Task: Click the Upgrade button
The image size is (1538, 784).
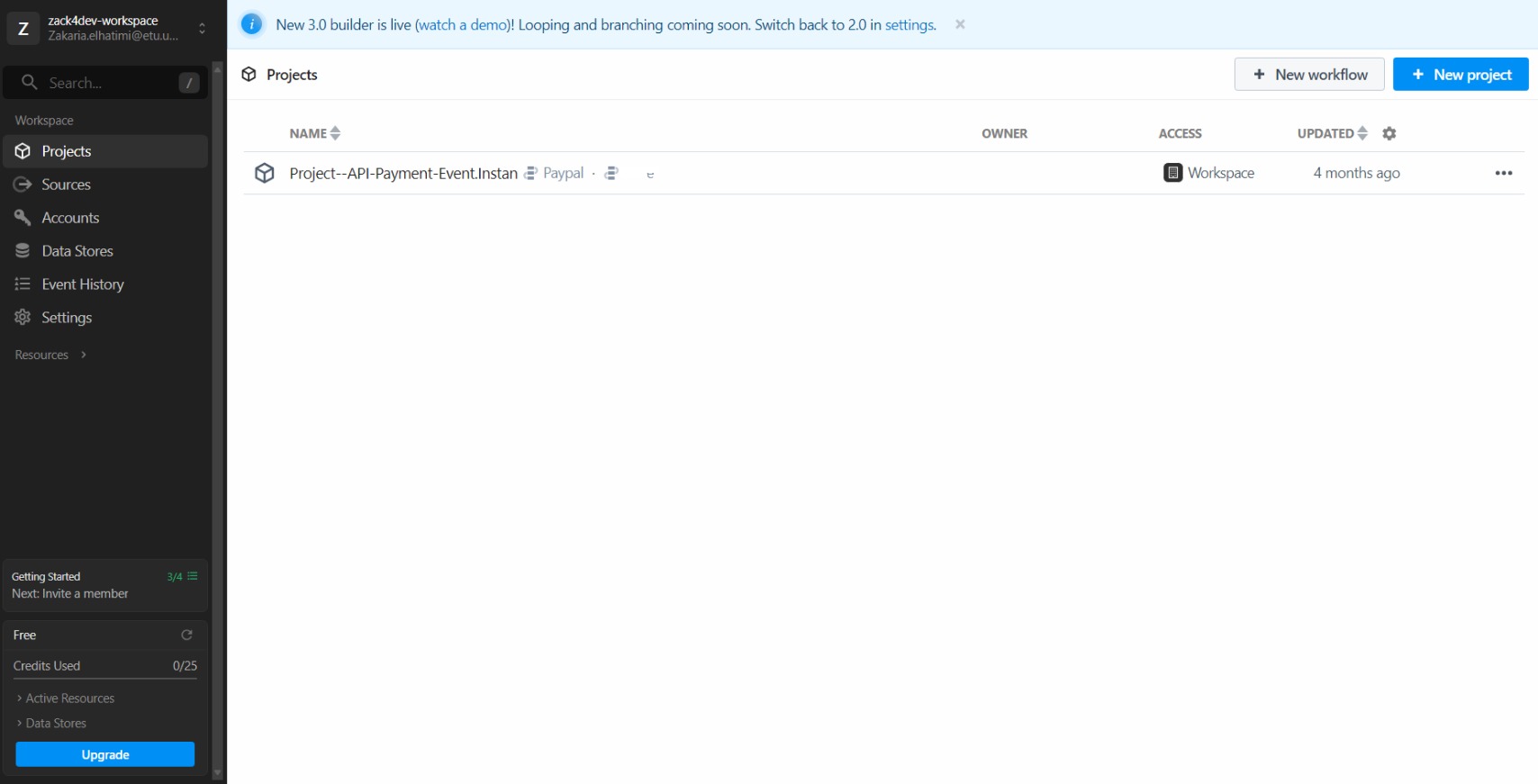Action: point(105,754)
